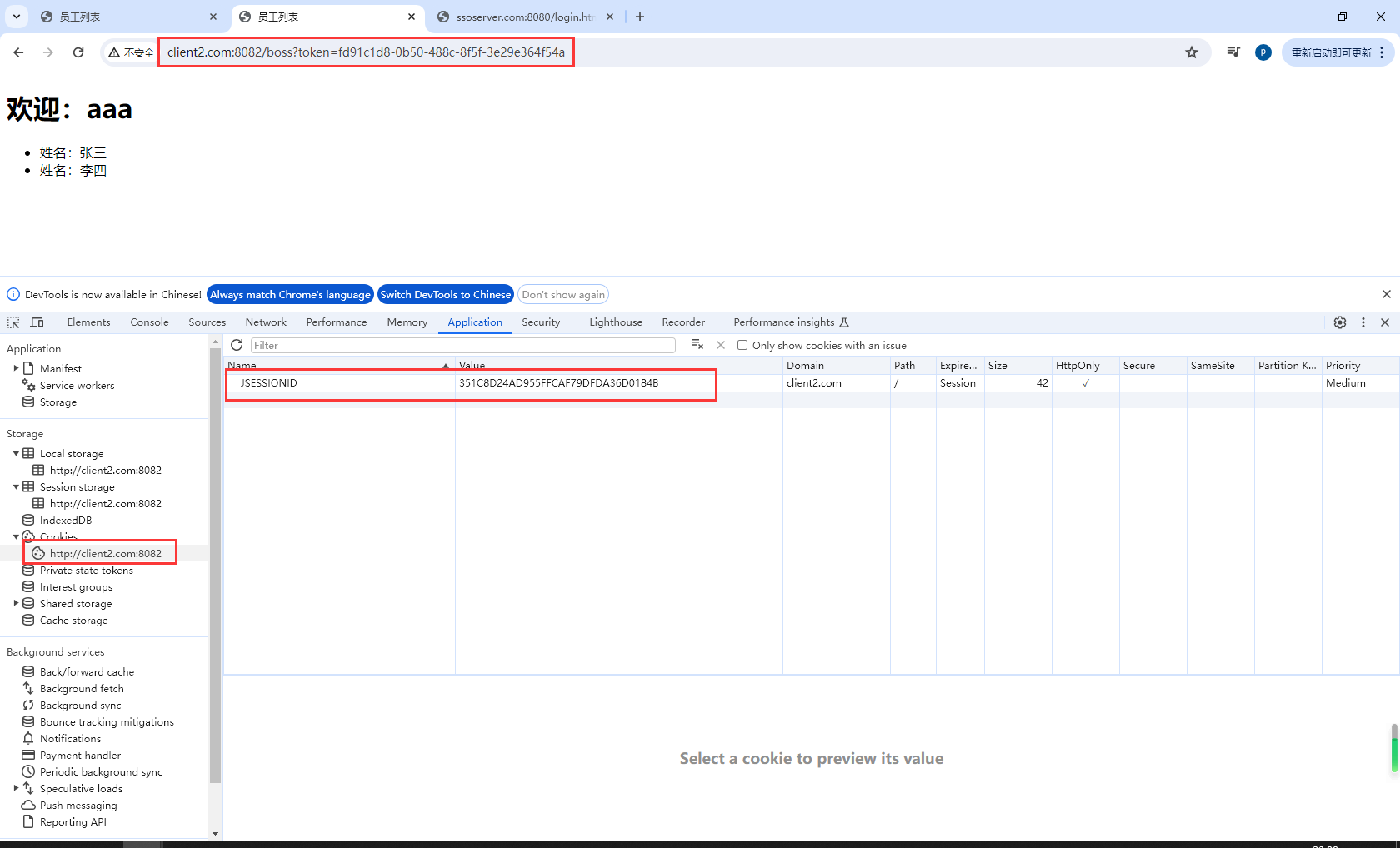Click 重新启动即可更新 update button

[1337, 52]
